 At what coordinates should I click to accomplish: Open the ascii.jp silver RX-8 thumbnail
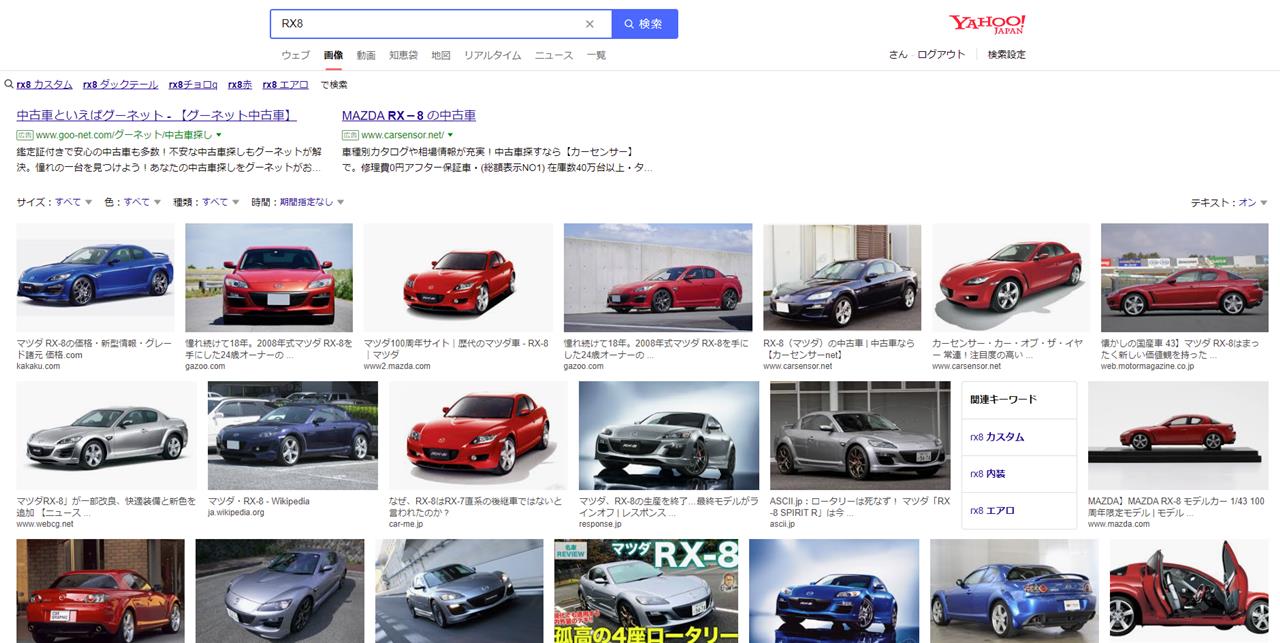pos(860,435)
